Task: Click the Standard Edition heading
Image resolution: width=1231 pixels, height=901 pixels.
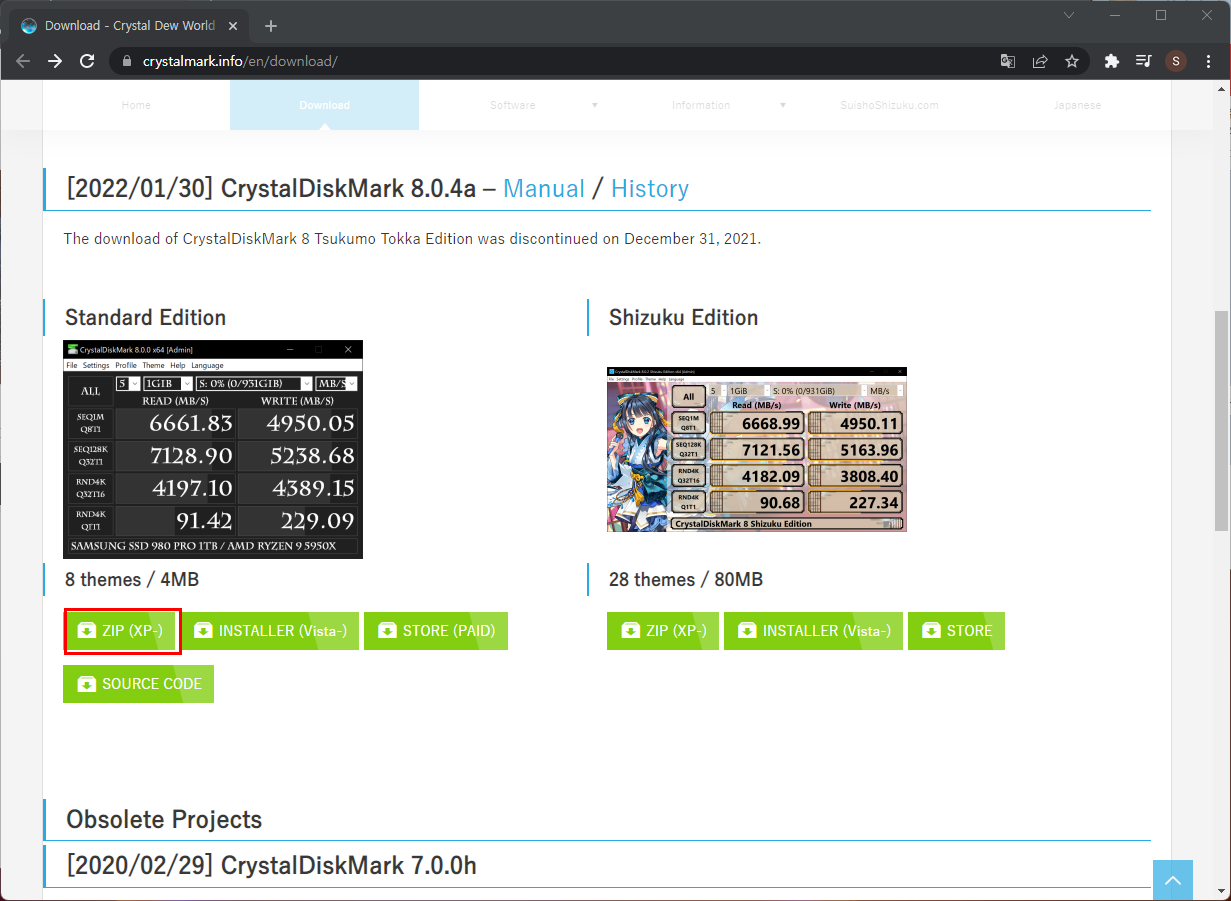Action: coord(145,318)
